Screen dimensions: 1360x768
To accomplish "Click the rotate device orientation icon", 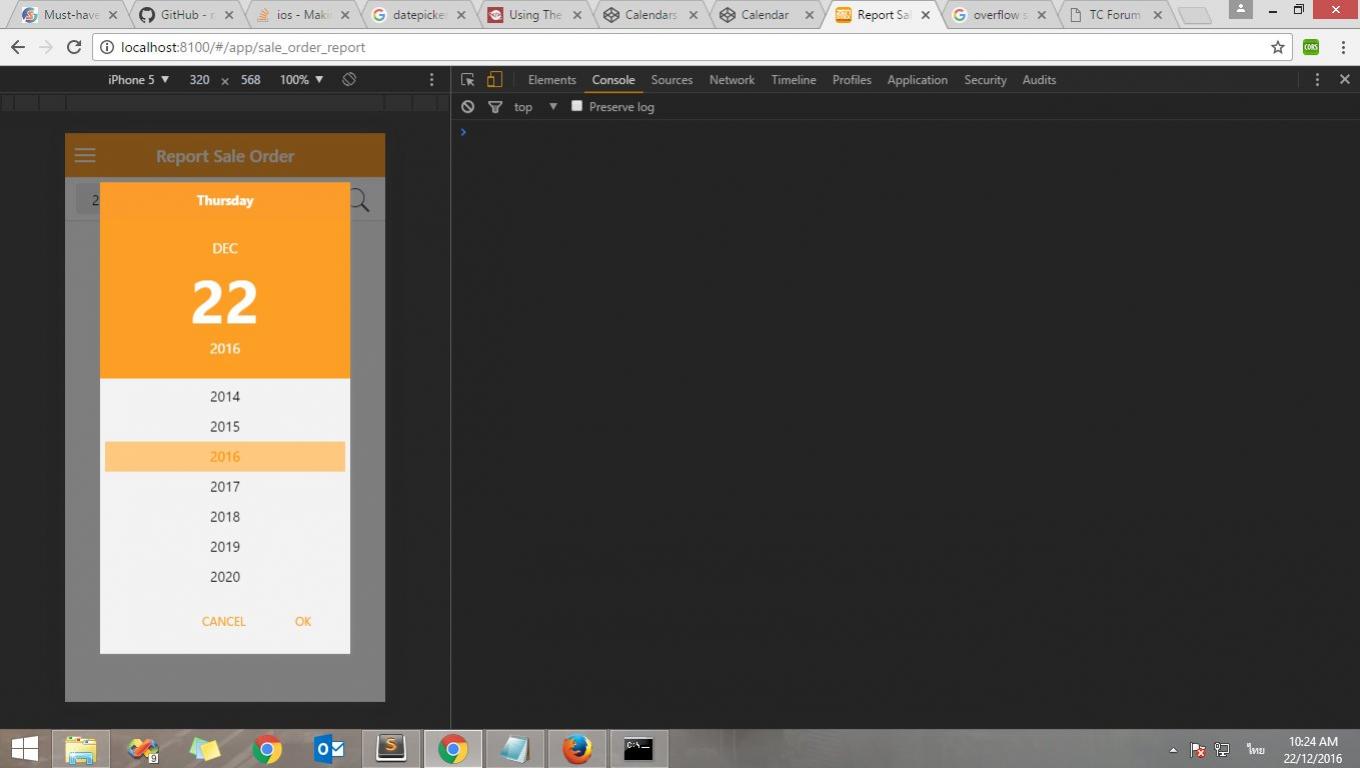I will point(349,79).
